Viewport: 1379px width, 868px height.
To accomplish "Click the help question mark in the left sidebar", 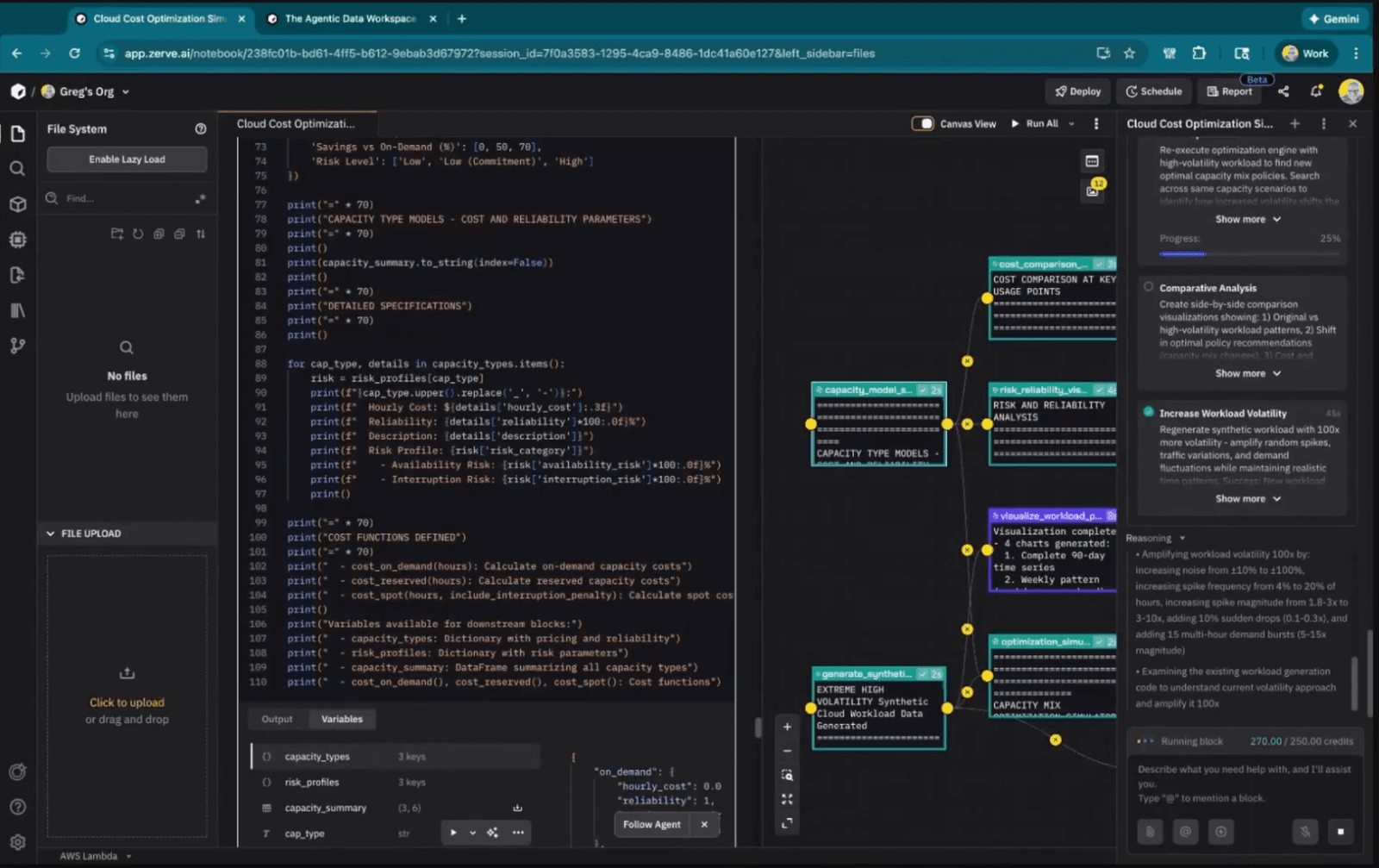I will pos(17,807).
